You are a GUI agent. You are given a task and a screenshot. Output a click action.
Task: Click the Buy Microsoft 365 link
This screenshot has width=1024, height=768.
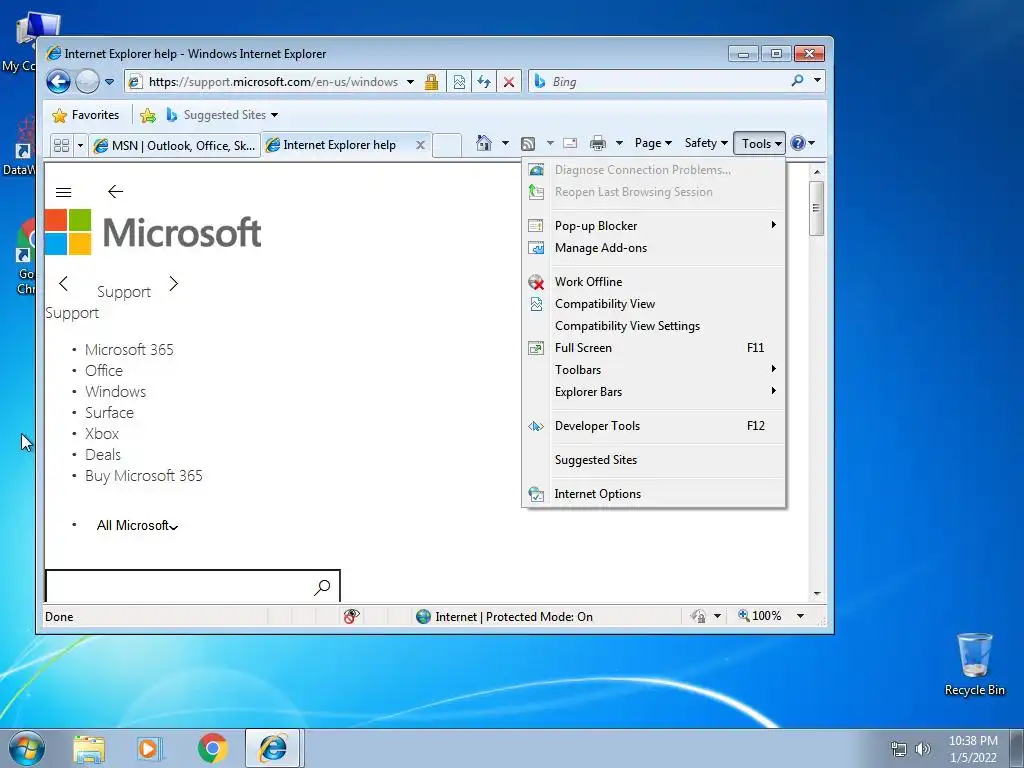pyautogui.click(x=144, y=475)
